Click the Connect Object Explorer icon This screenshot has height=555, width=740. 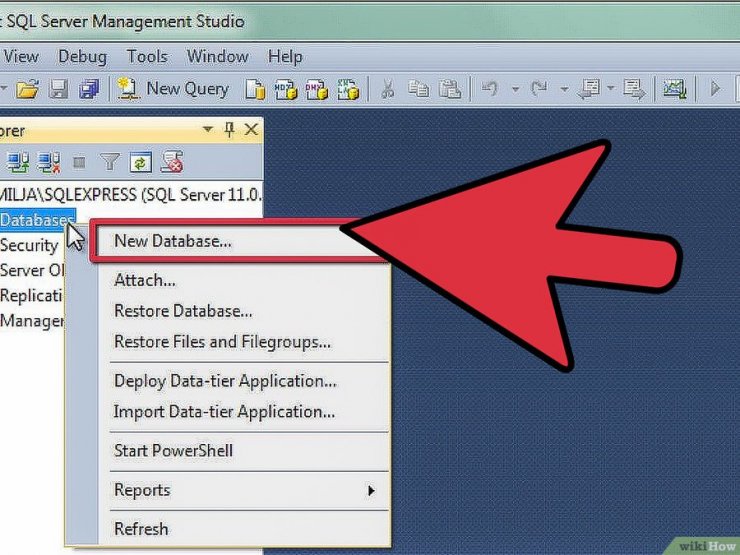click(x=18, y=162)
